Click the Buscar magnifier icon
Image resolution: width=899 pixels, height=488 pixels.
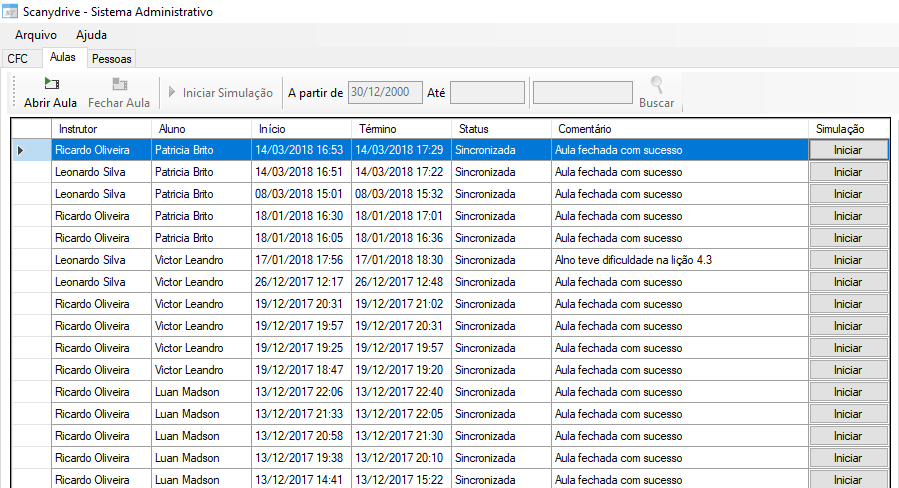657,85
